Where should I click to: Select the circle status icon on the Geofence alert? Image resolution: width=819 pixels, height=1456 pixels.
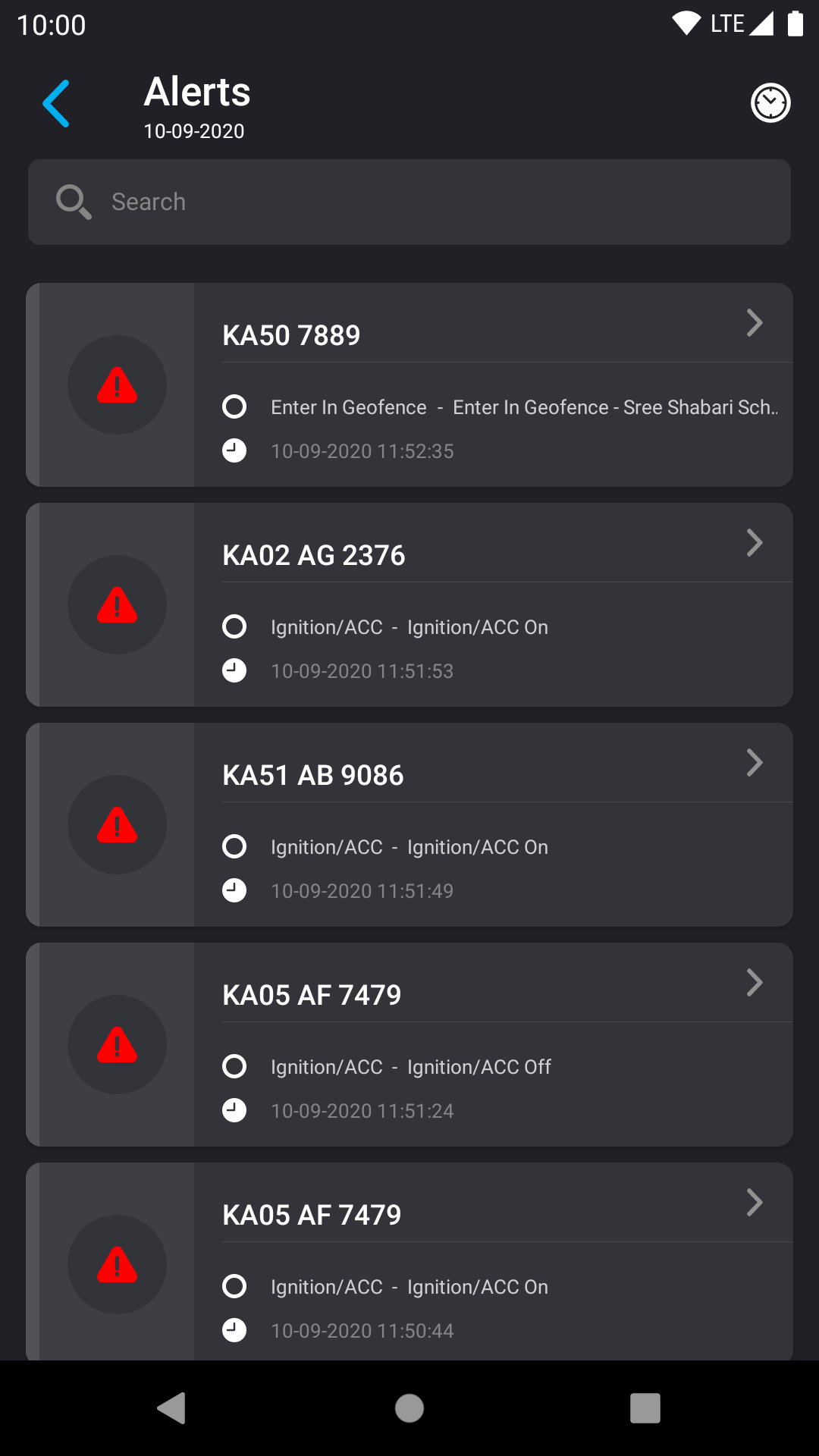[x=234, y=406]
